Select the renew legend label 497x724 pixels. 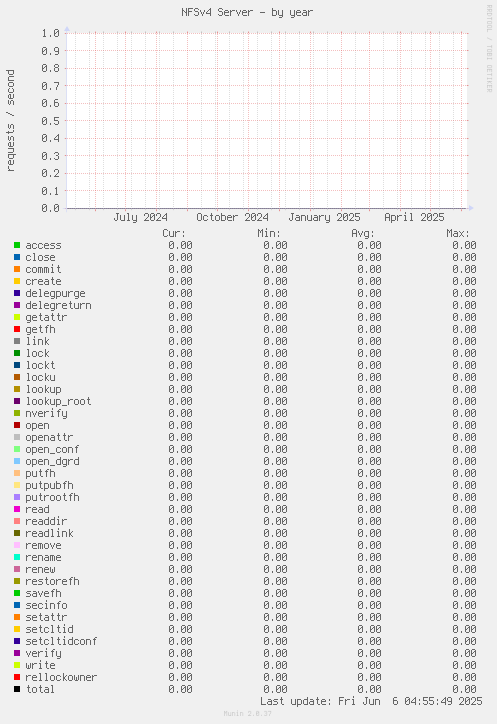tap(40, 569)
